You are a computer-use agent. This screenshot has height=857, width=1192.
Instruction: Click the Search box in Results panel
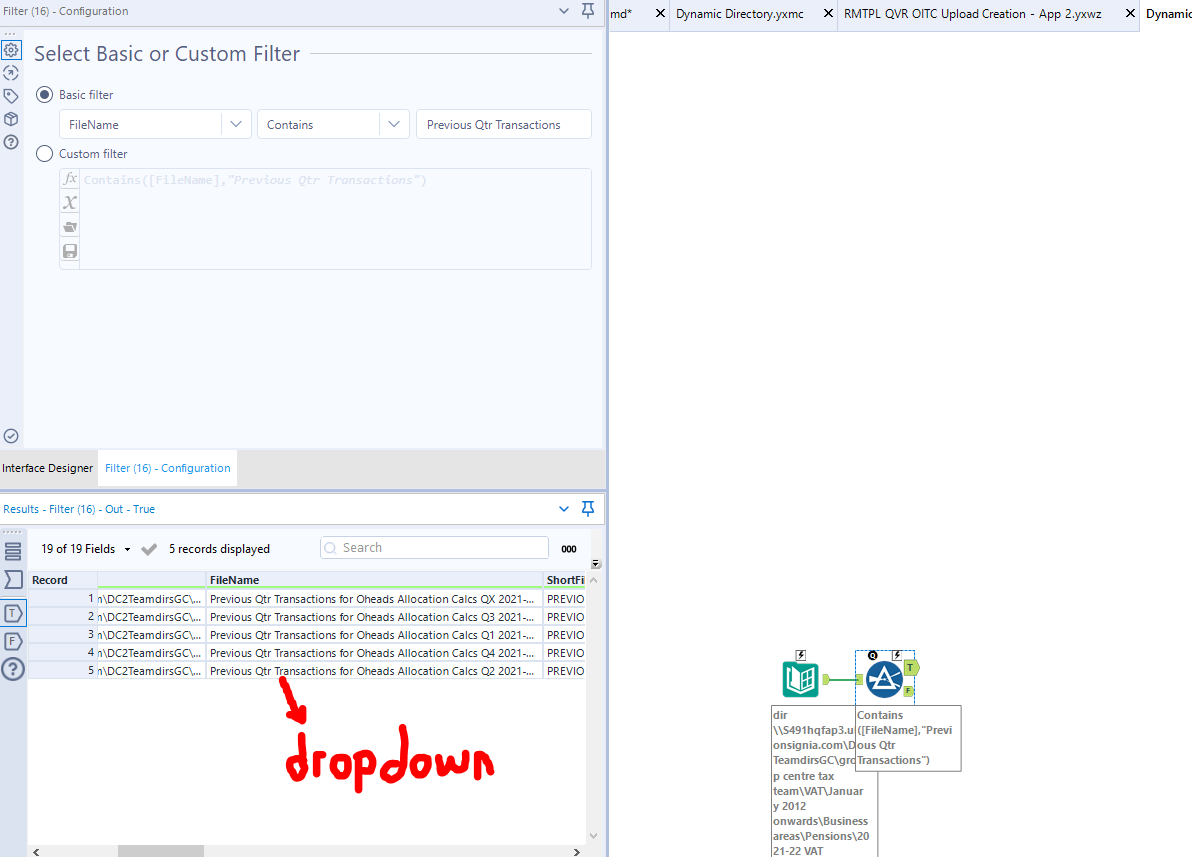coord(433,547)
